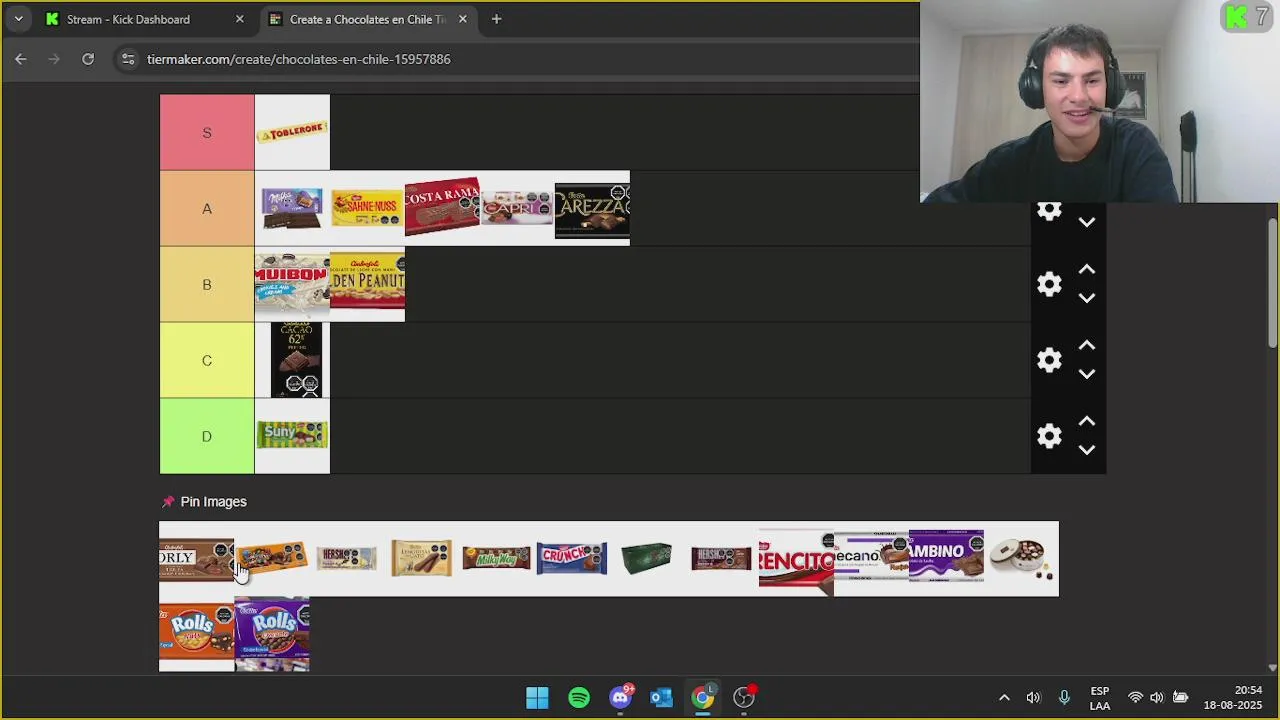Select the Toblerone image in S tier
The width and height of the screenshot is (1280, 720).
pyautogui.click(x=292, y=132)
